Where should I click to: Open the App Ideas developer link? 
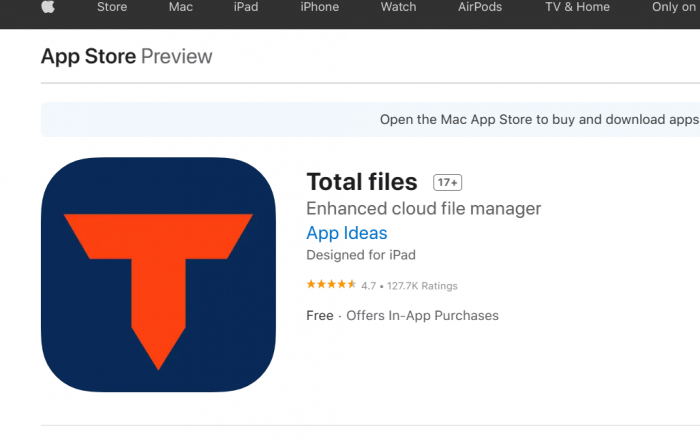(347, 233)
